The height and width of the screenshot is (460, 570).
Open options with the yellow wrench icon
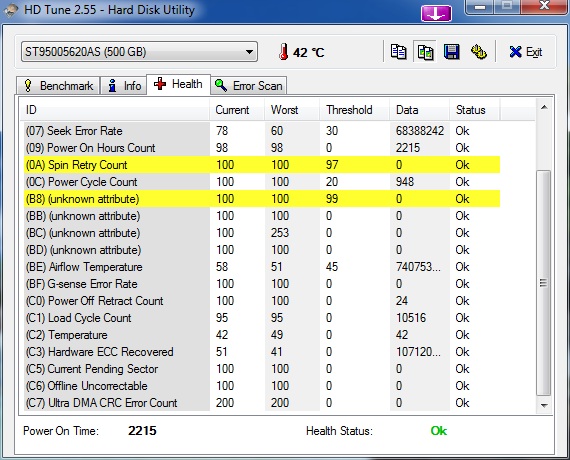pos(479,52)
